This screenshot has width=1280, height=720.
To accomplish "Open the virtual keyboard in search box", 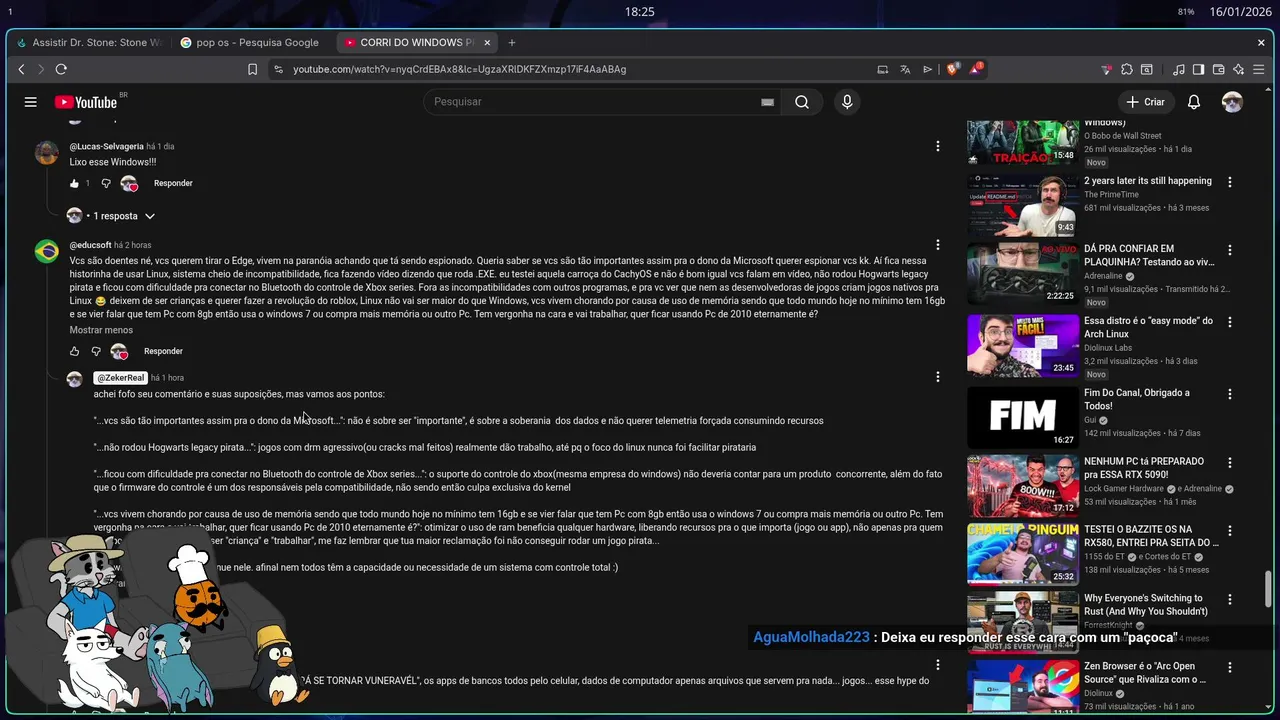I will [767, 102].
